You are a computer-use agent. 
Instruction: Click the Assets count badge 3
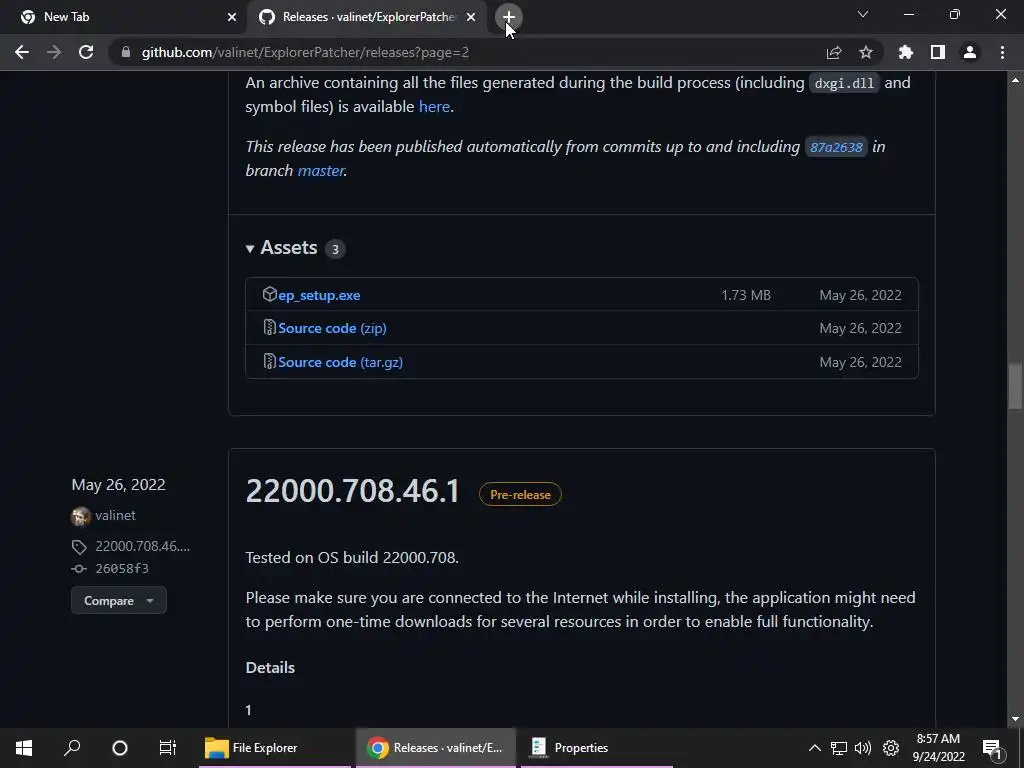point(335,249)
